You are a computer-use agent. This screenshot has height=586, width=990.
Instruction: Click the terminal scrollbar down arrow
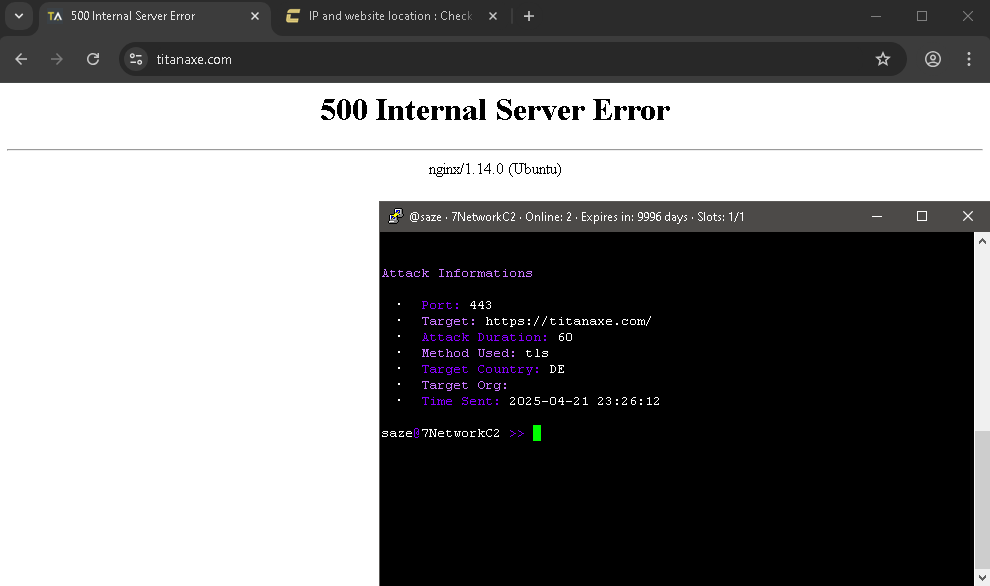(x=982, y=578)
